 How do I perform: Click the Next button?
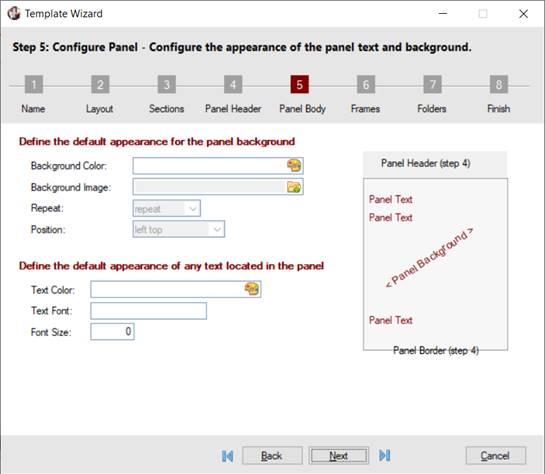tap(339, 456)
